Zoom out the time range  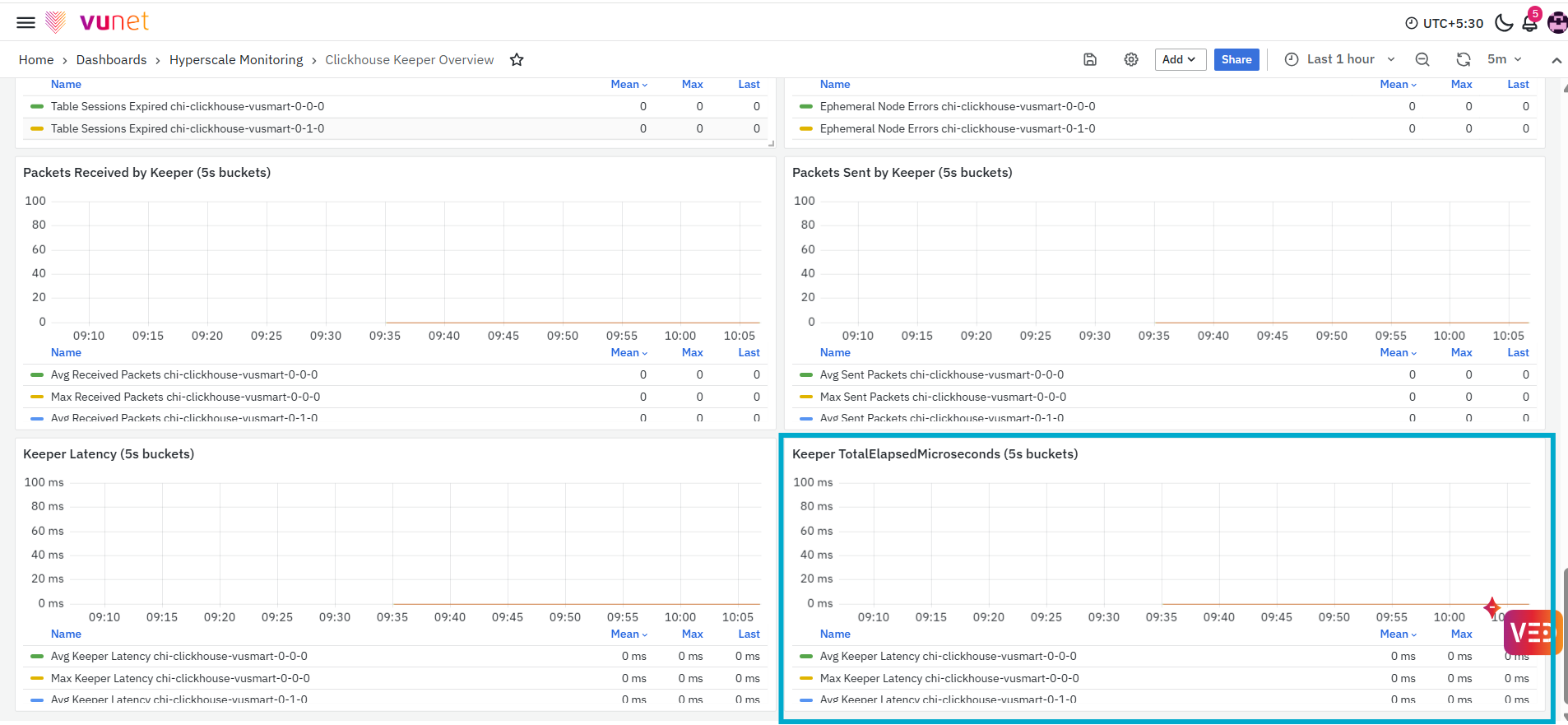pyautogui.click(x=1422, y=59)
